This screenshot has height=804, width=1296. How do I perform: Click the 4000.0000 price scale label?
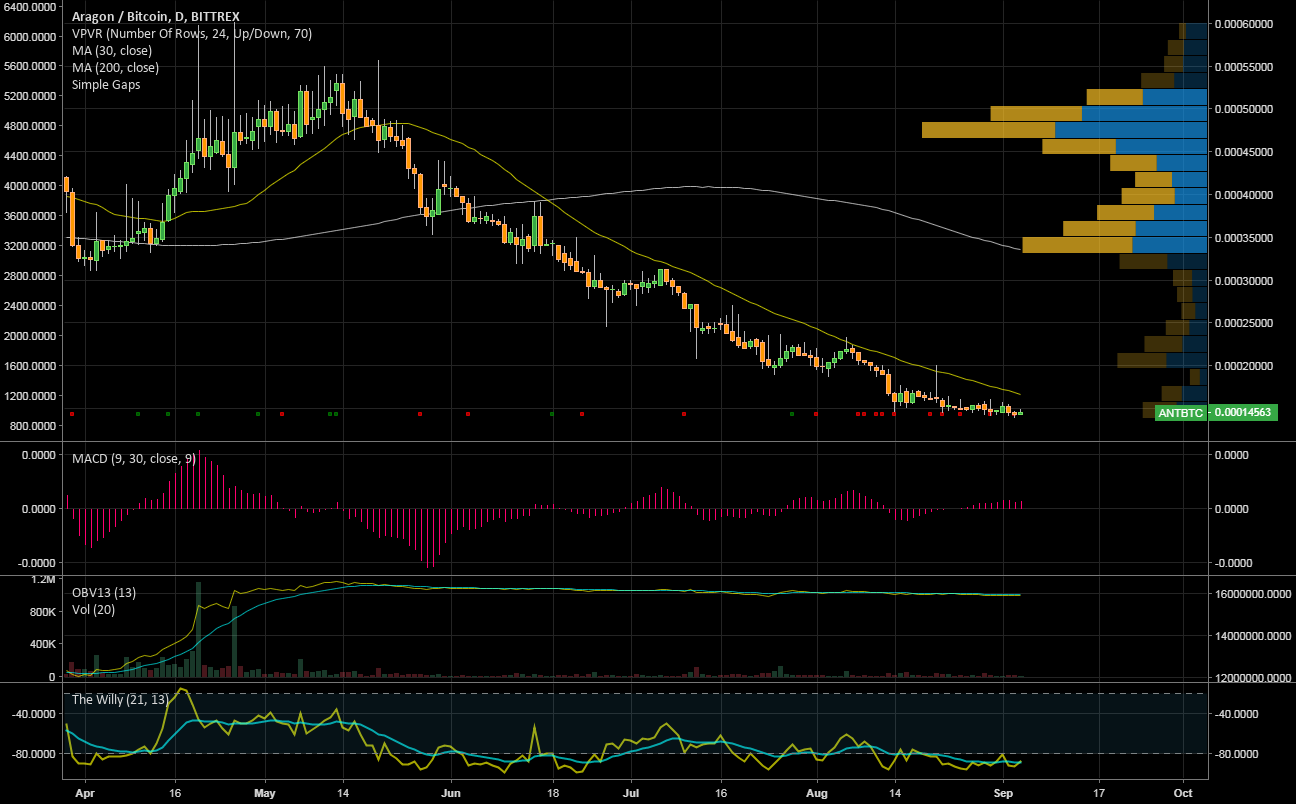28,186
